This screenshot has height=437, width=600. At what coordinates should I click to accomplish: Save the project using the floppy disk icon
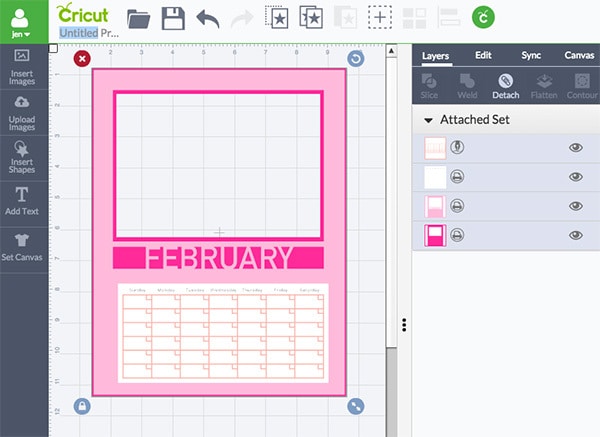click(173, 18)
